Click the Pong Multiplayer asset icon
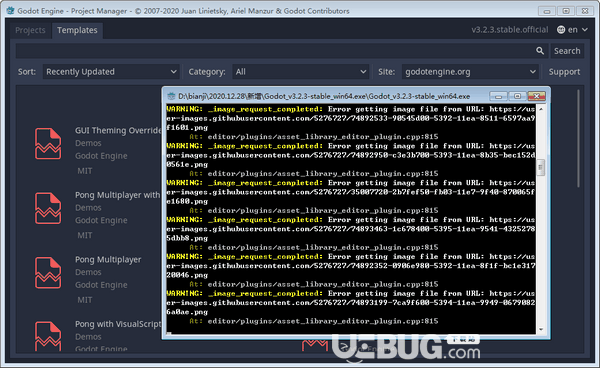This screenshot has width=600, height=368. pos(48,273)
